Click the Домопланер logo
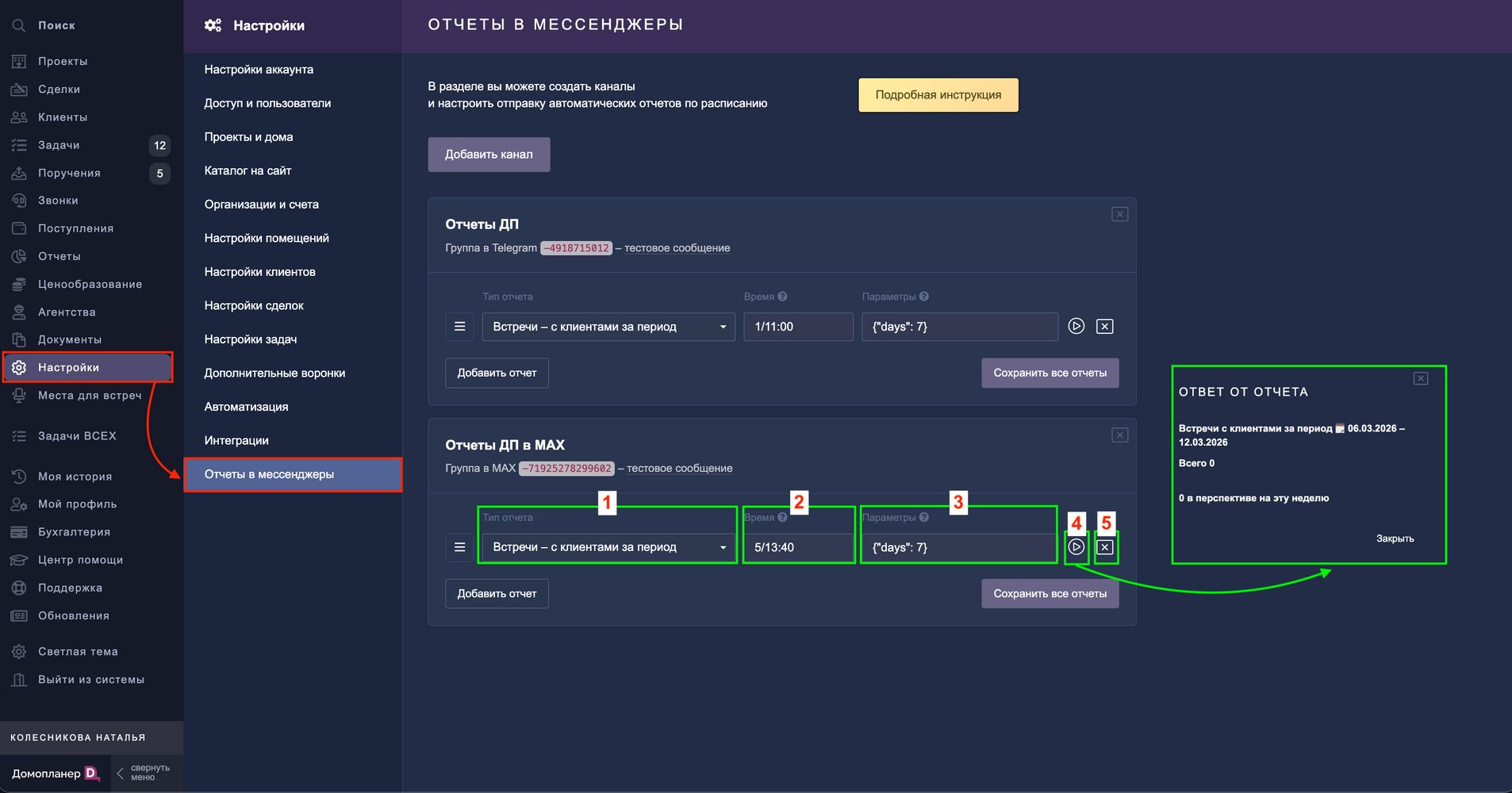The width and height of the screenshot is (1512, 793). 56,773
